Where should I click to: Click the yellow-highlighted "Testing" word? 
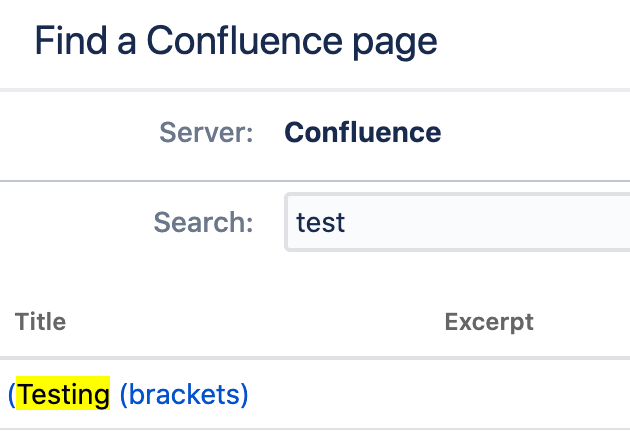[63, 395]
